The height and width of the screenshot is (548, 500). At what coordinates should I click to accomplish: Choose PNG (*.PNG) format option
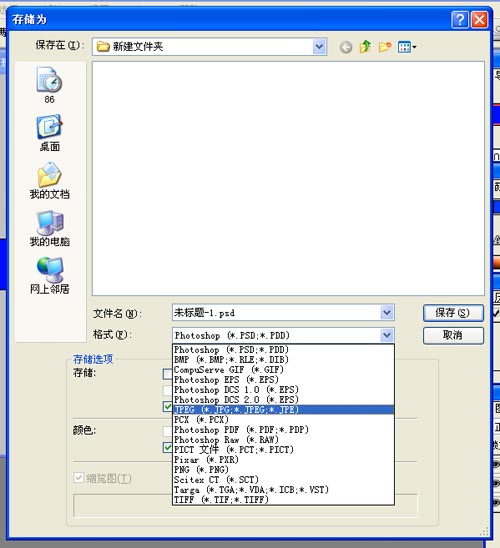click(x=283, y=470)
